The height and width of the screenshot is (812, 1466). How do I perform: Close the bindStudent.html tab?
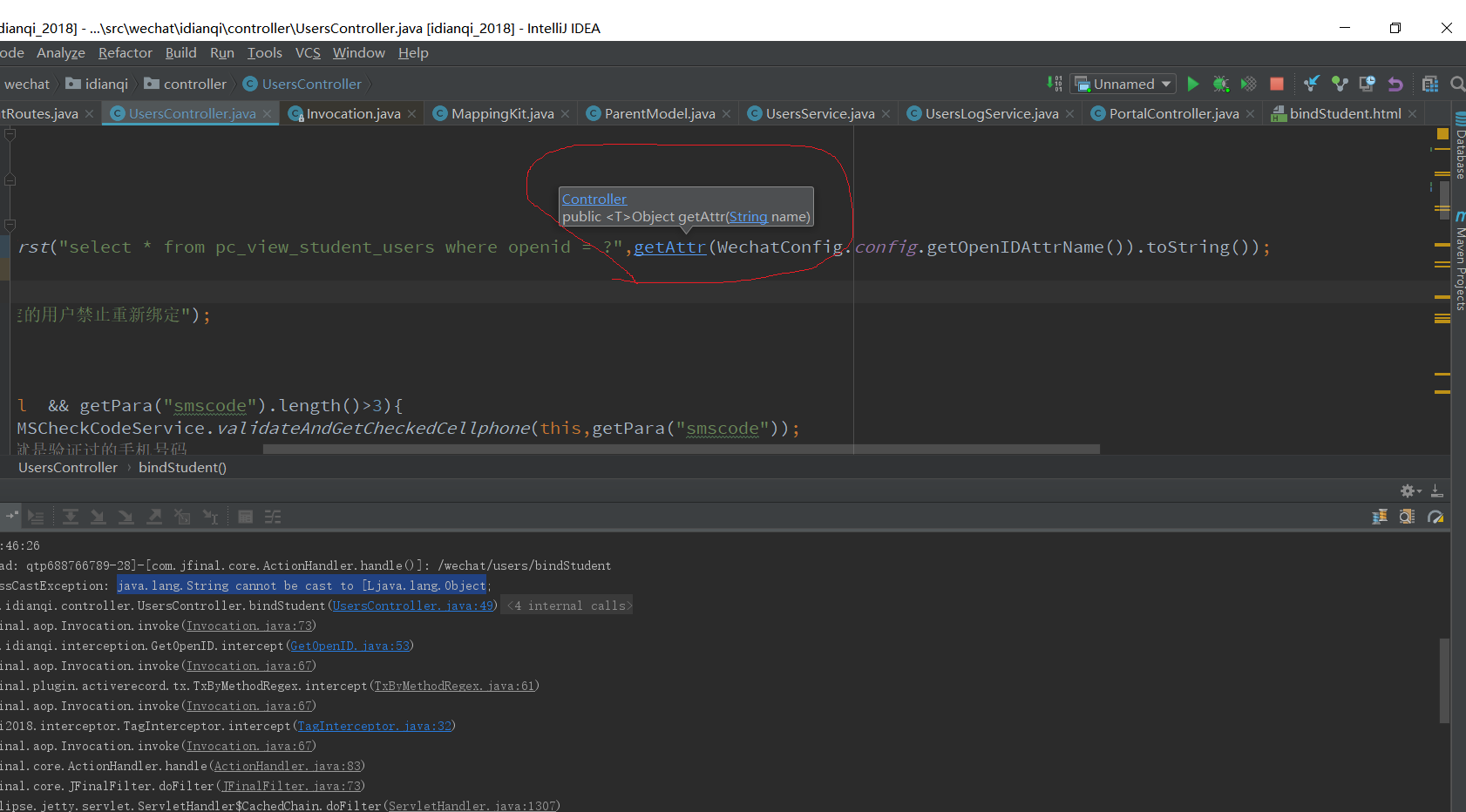pos(1413,114)
